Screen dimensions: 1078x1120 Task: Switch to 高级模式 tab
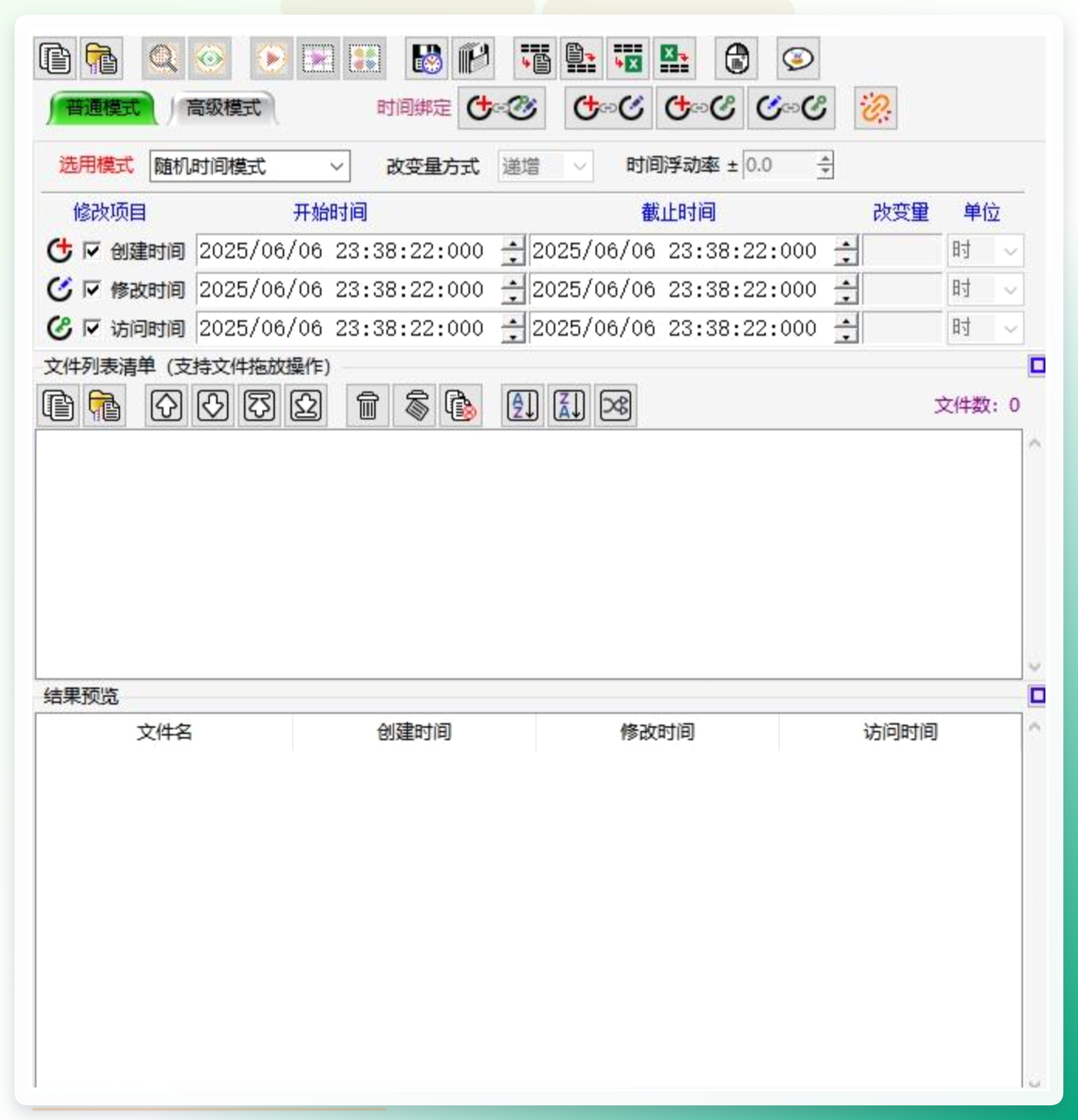click(224, 108)
